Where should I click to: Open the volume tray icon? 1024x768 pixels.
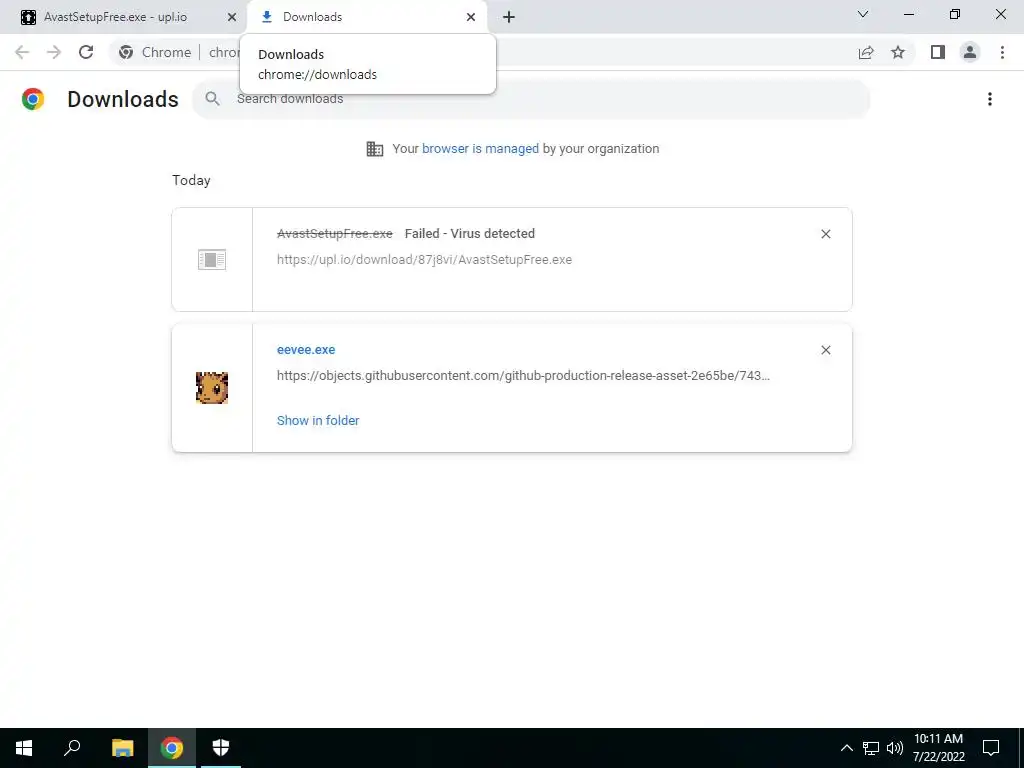(895, 748)
